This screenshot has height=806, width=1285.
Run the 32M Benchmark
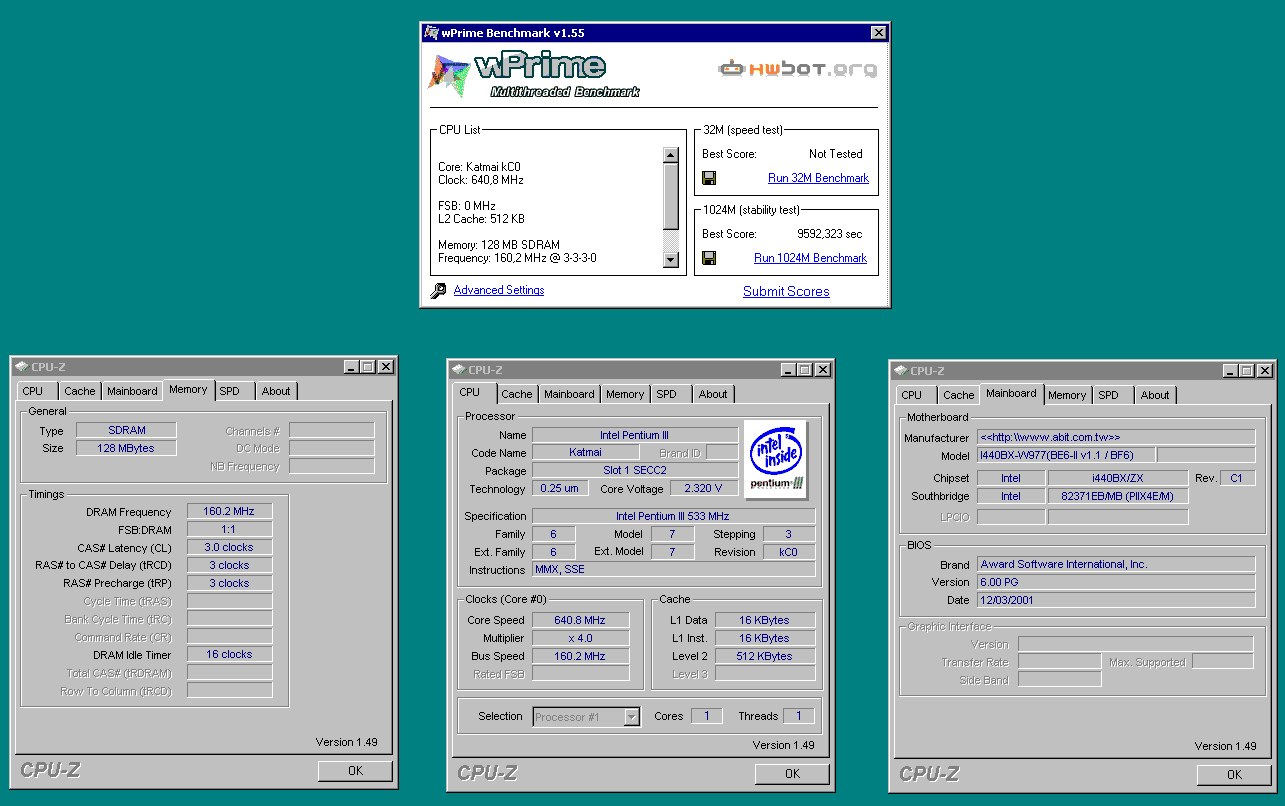pyautogui.click(x=818, y=178)
